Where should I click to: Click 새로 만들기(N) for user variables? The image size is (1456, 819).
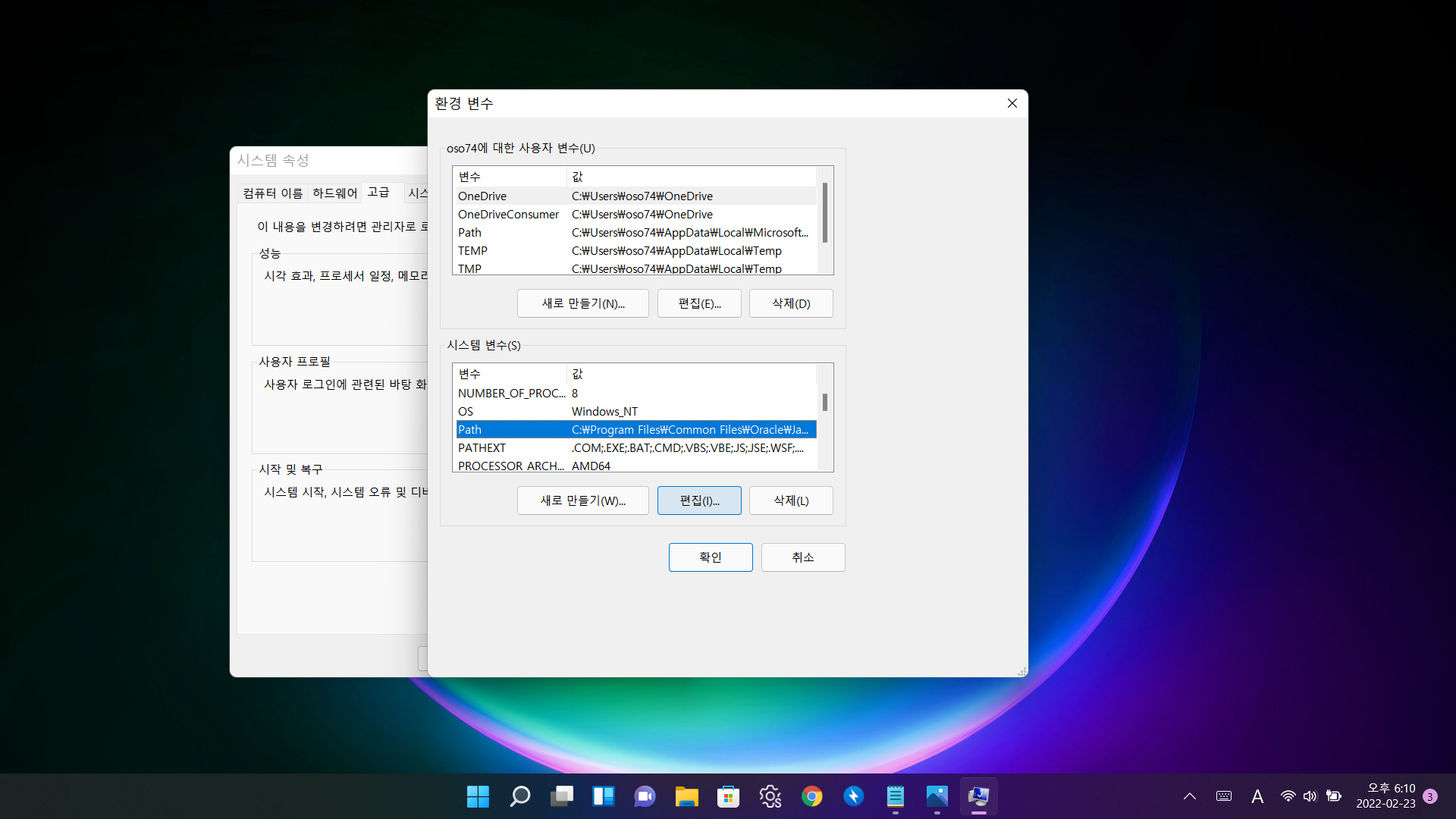click(582, 303)
